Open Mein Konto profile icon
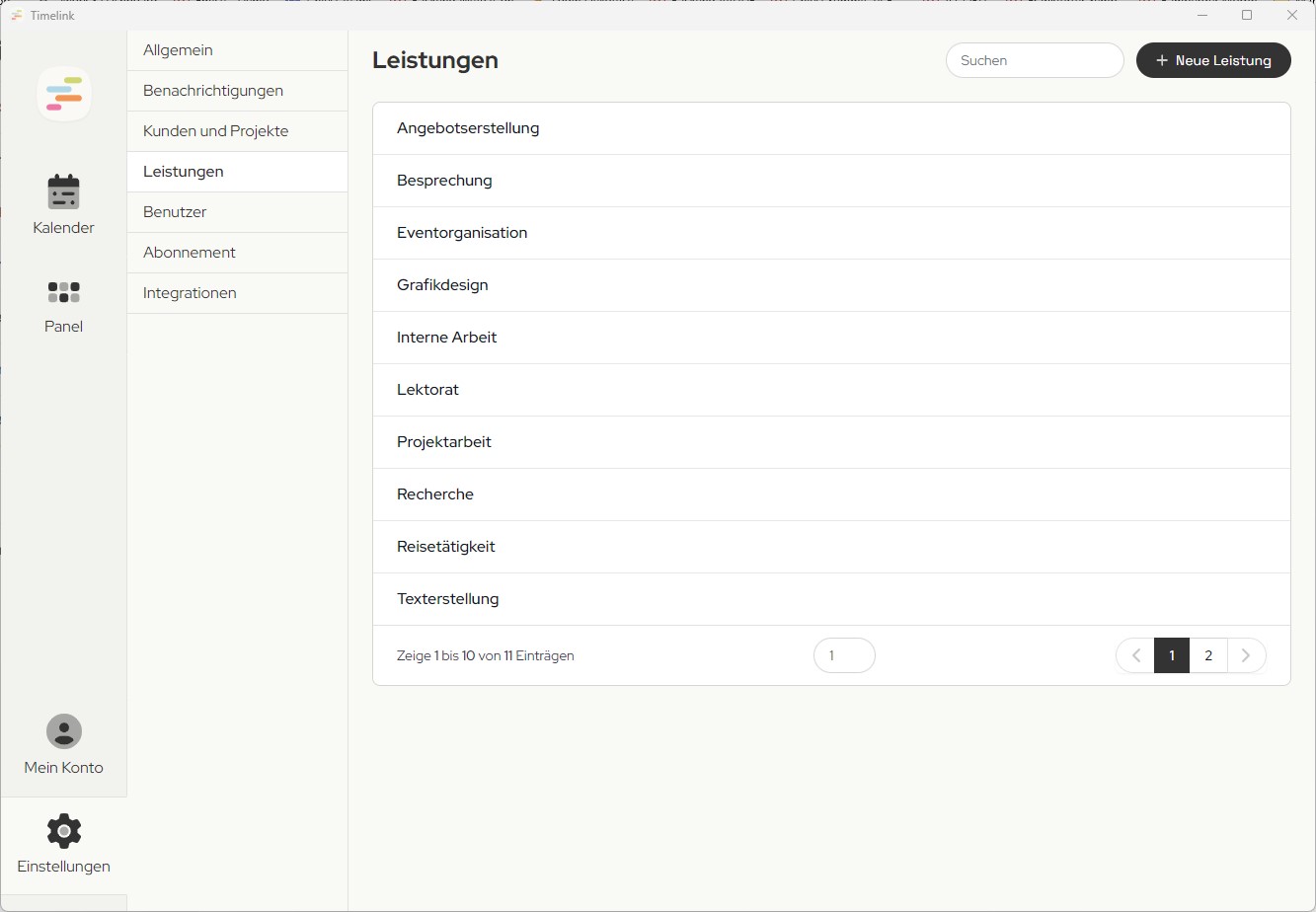 tap(64, 731)
